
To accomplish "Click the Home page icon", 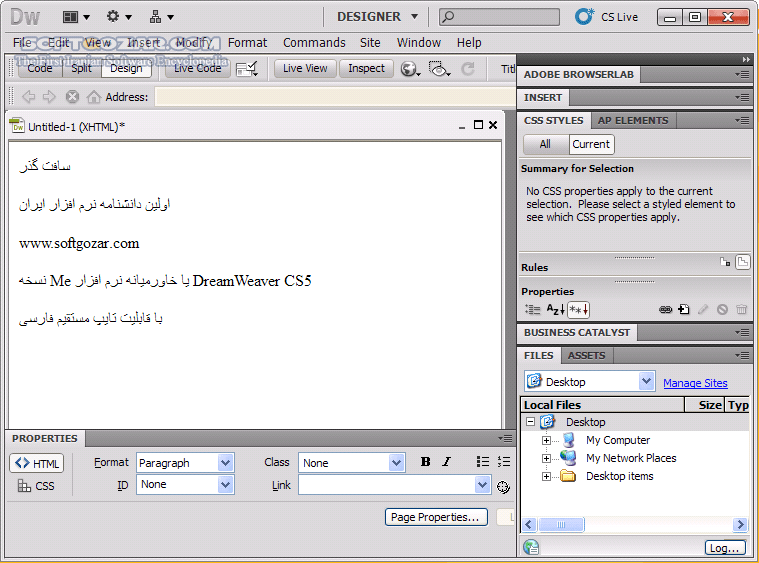I will (x=93, y=97).
